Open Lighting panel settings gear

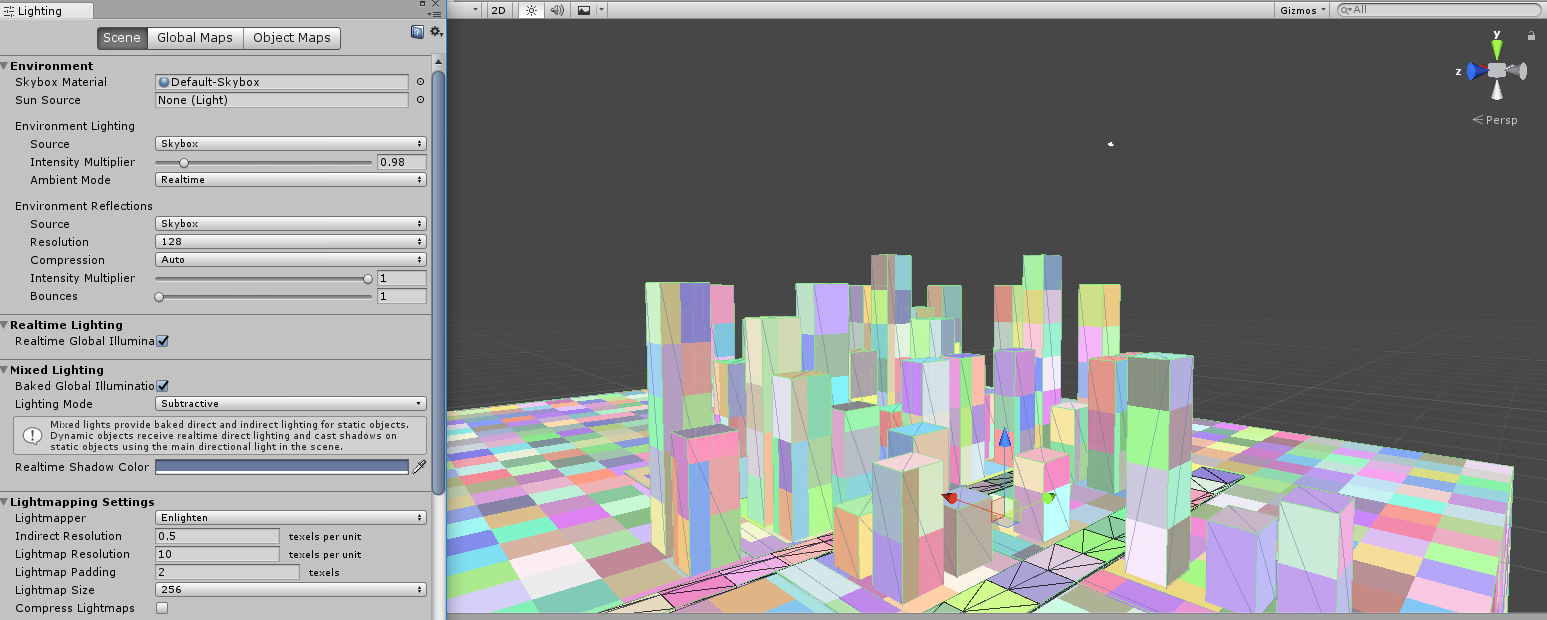coord(436,32)
